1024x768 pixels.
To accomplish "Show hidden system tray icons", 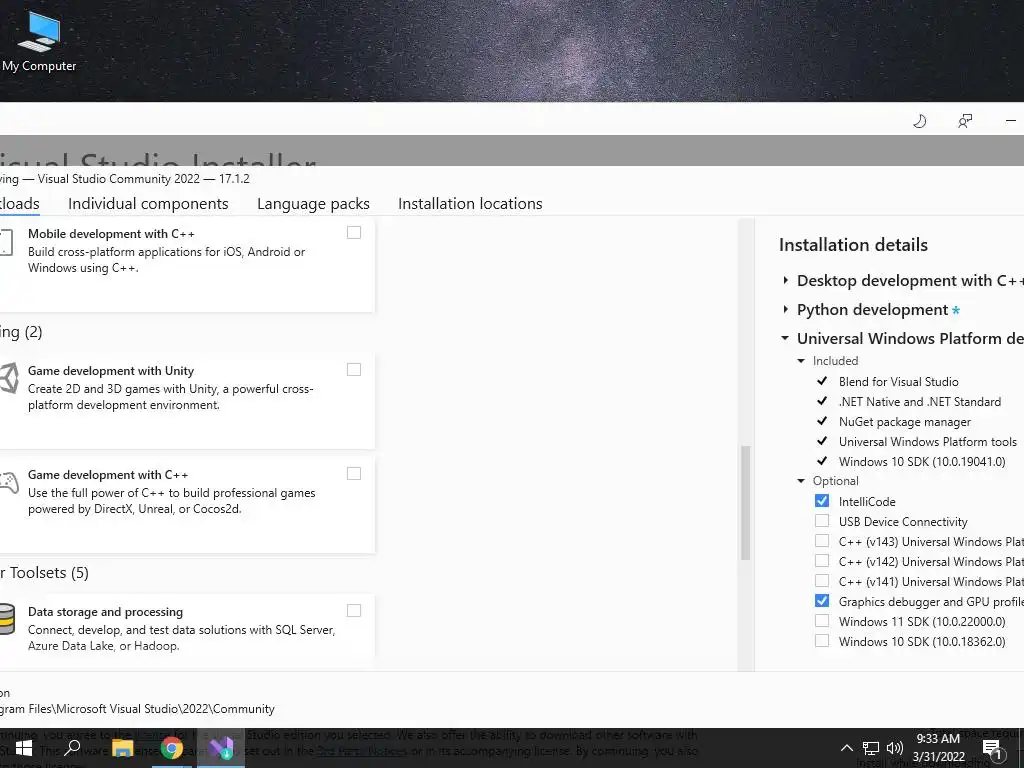I will point(846,748).
